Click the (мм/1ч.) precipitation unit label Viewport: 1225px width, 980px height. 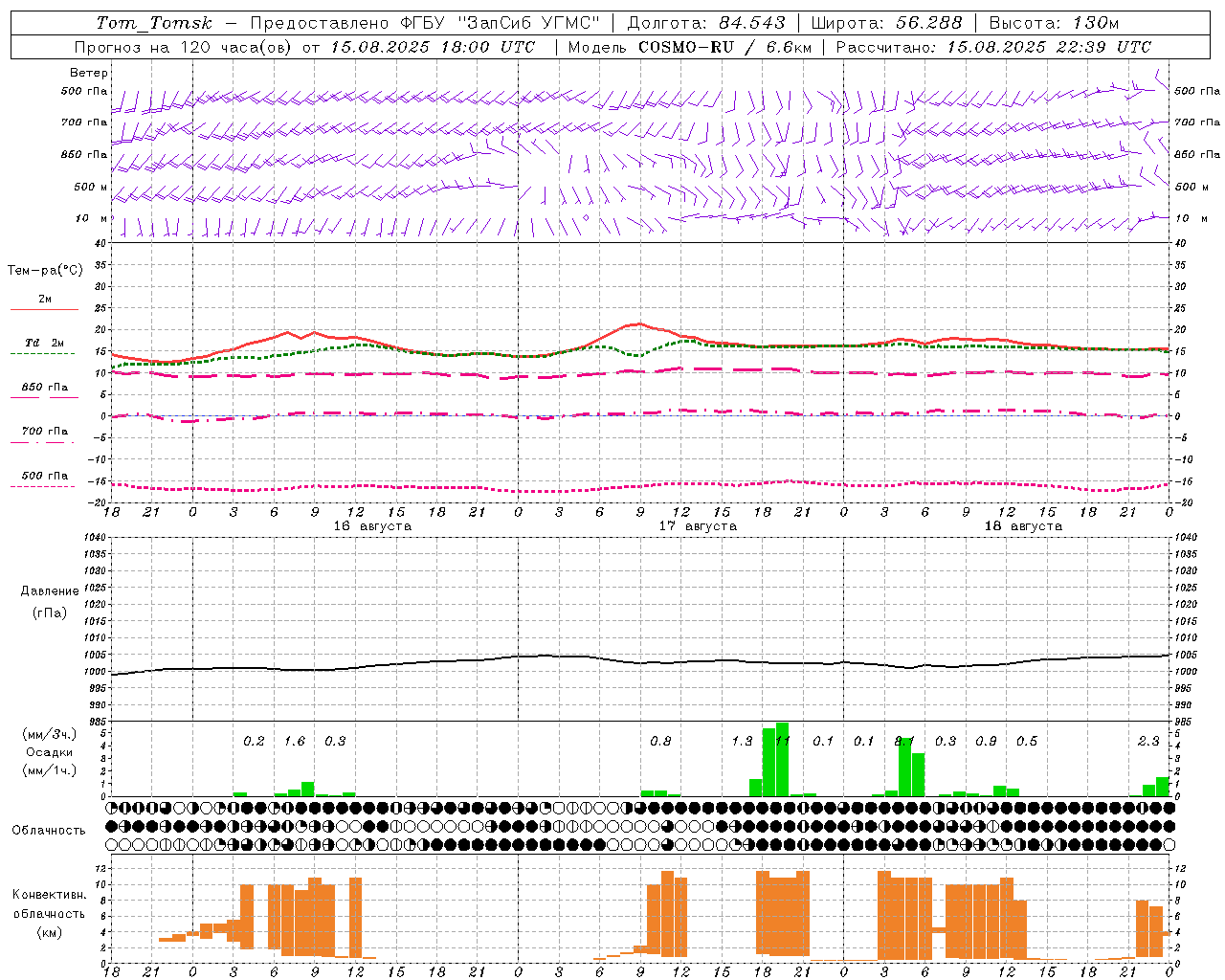tap(49, 770)
